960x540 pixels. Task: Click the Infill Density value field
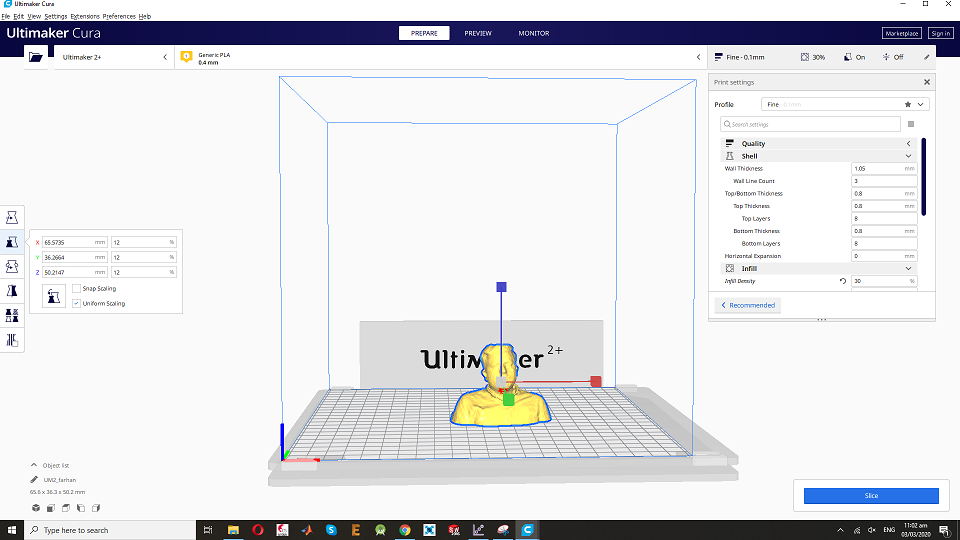pos(884,281)
